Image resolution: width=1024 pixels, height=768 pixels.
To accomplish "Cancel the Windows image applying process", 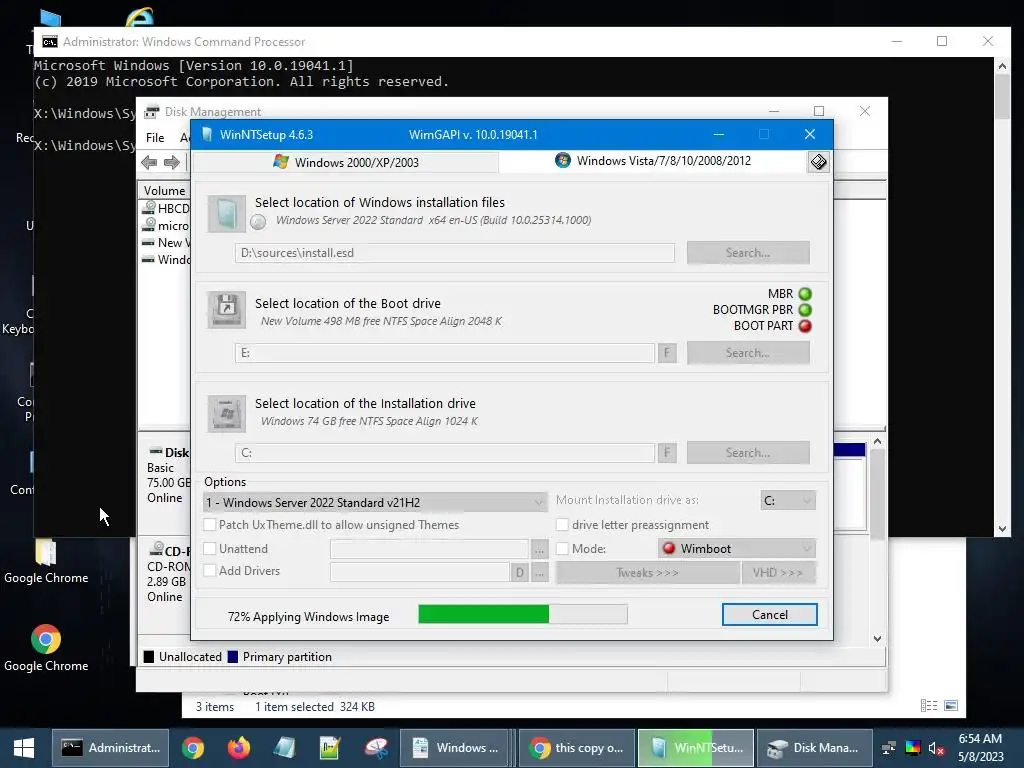I will click(x=769, y=615).
